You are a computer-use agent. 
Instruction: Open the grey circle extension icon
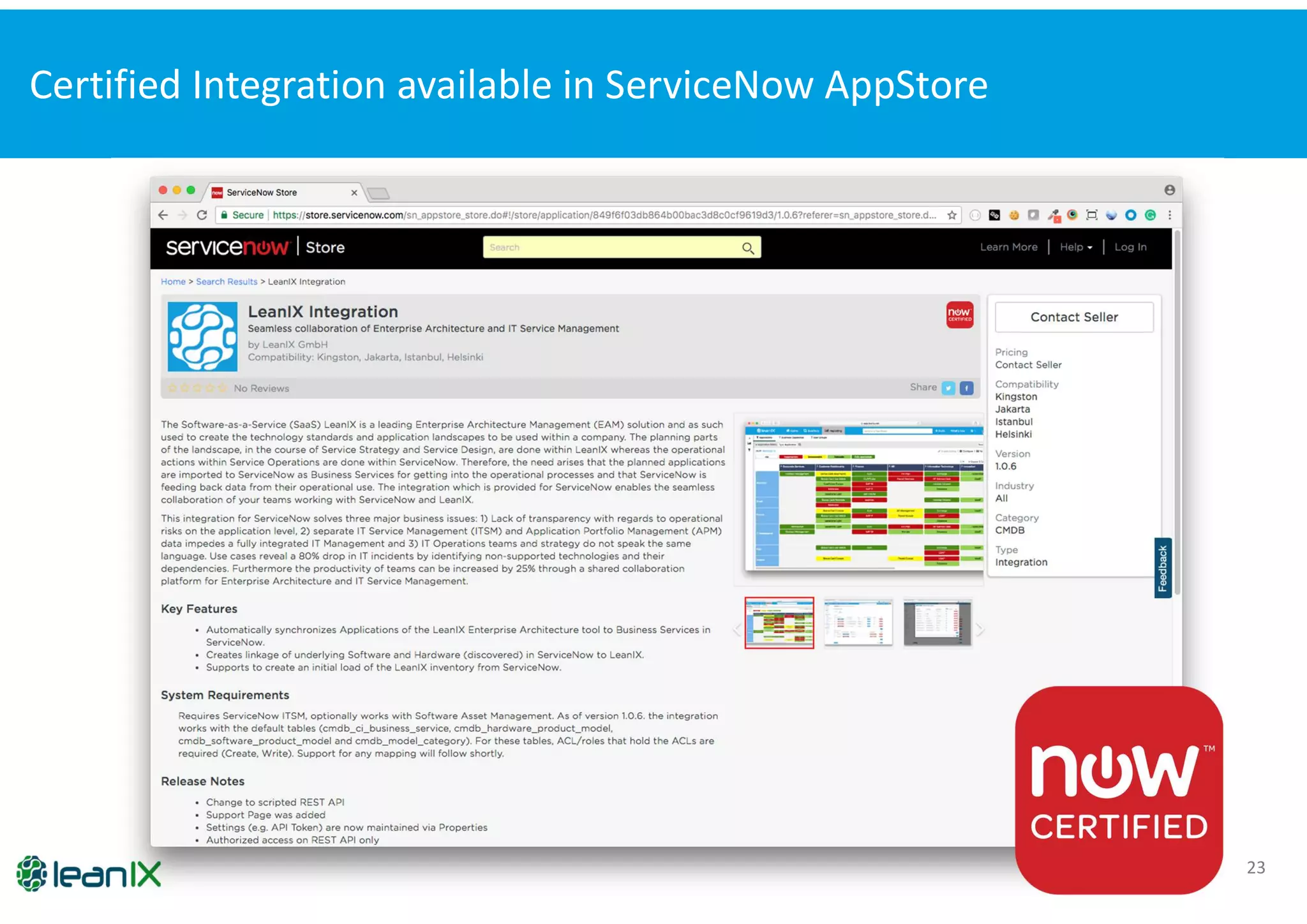click(975, 215)
